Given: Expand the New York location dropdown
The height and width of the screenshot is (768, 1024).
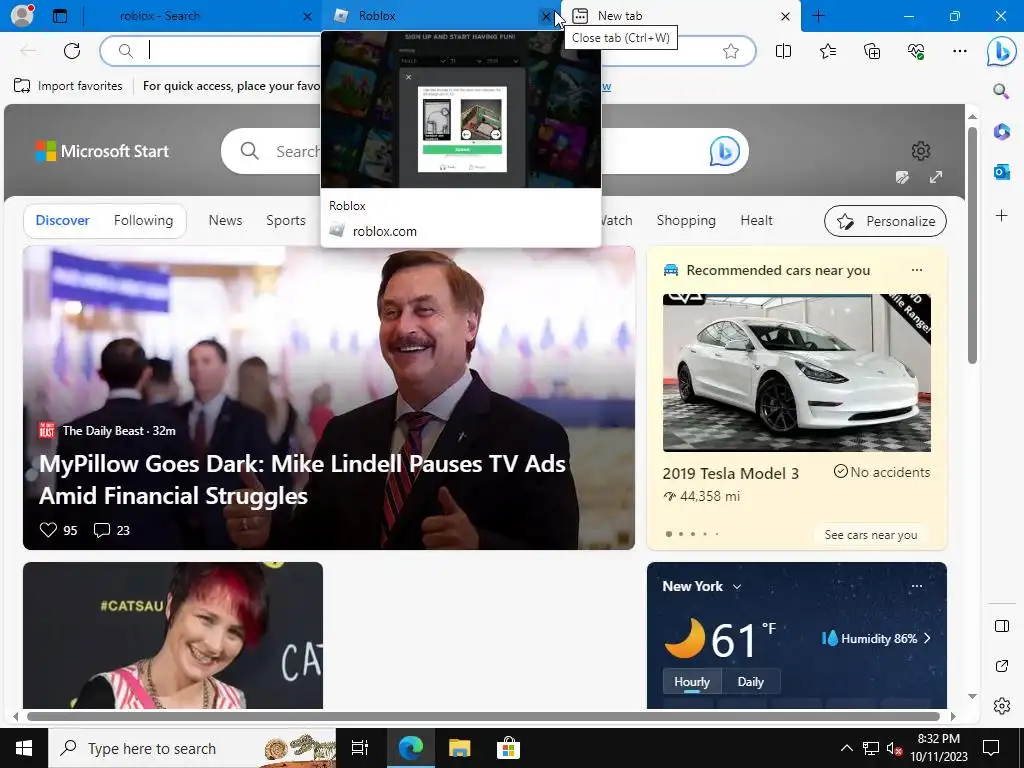Looking at the screenshot, I should (x=737, y=586).
